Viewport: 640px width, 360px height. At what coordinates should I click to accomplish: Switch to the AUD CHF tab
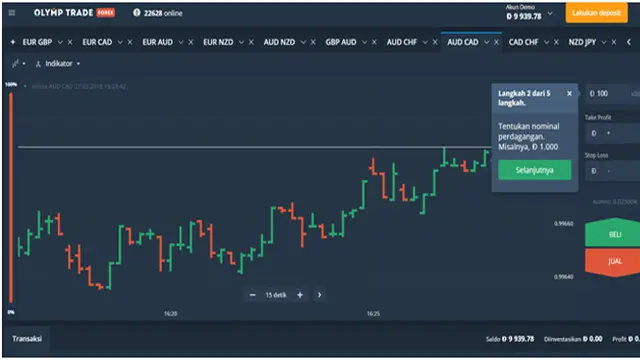(402, 42)
